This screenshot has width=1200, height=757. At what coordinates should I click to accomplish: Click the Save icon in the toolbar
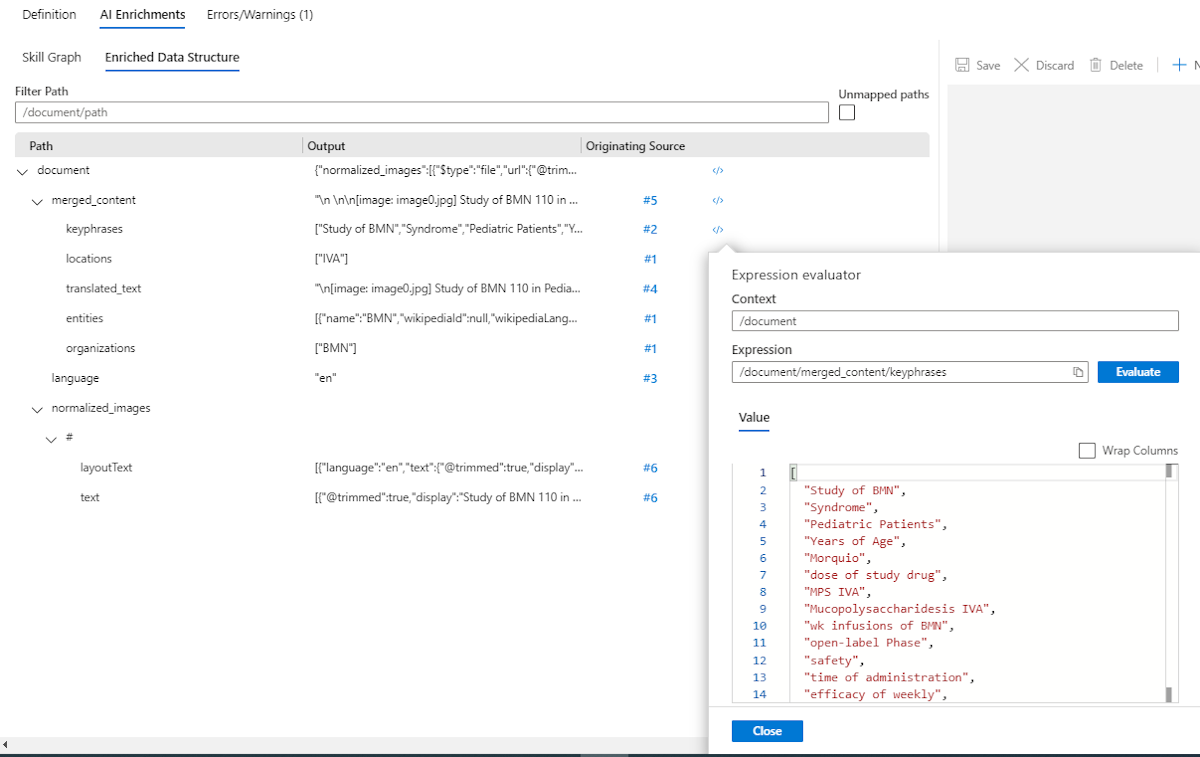pyautogui.click(x=962, y=65)
